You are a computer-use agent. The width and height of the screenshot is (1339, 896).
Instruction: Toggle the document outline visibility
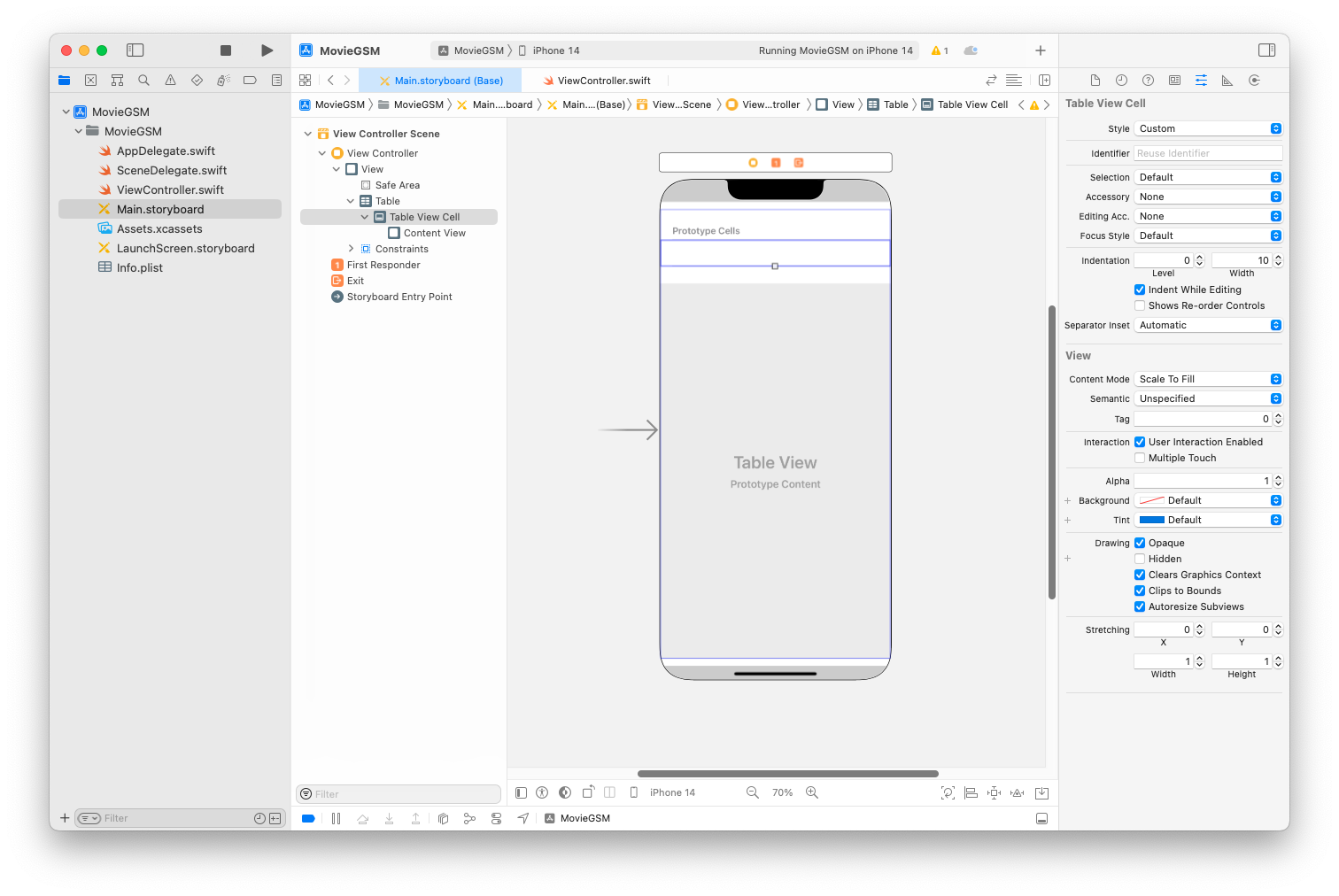tap(521, 792)
